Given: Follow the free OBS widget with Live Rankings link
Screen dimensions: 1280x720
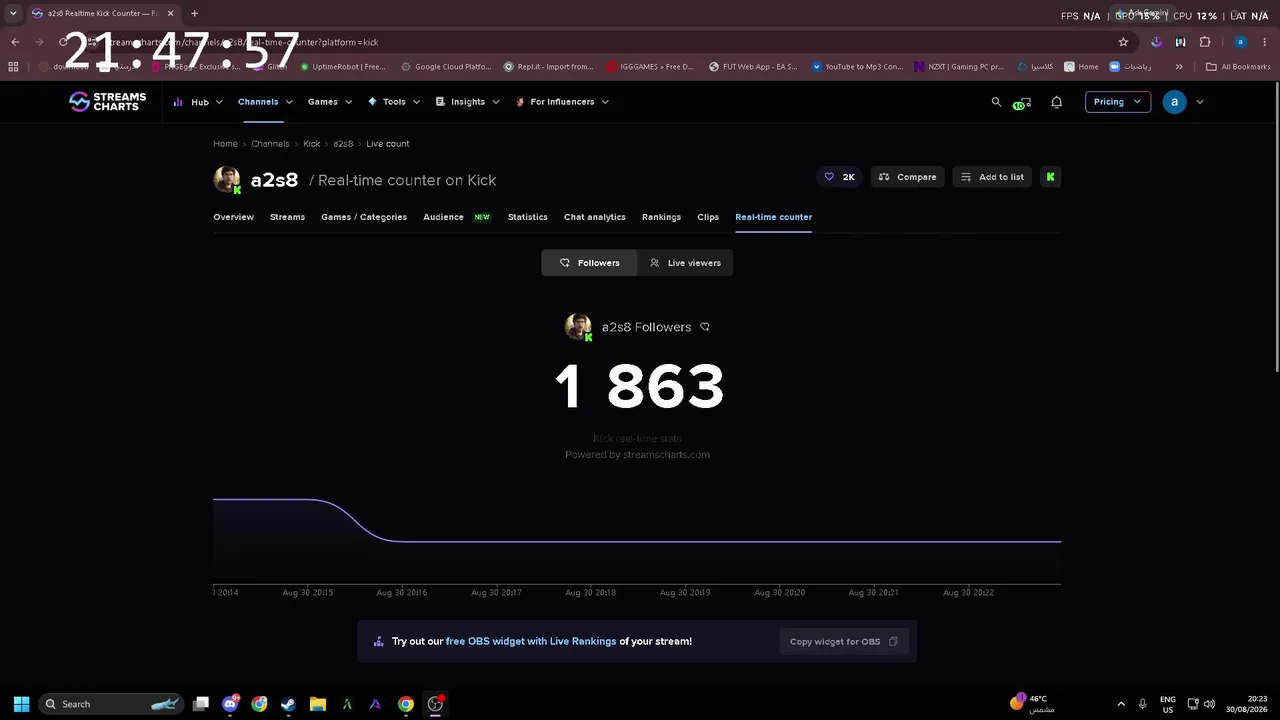Looking at the screenshot, I should tap(531, 642).
